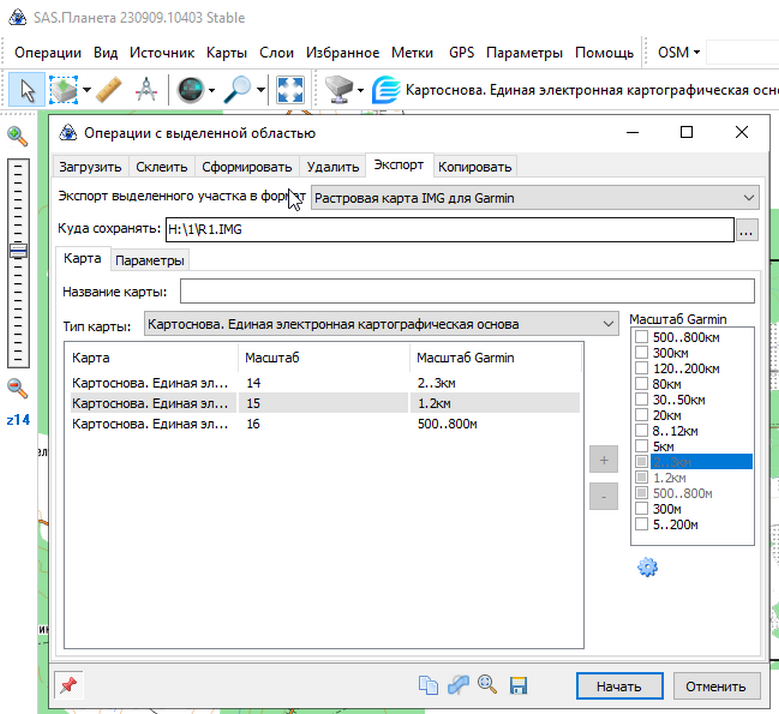Image resolution: width=779 pixels, height=714 pixels.
Task: Switch to the Параметры tab
Action: point(150,260)
